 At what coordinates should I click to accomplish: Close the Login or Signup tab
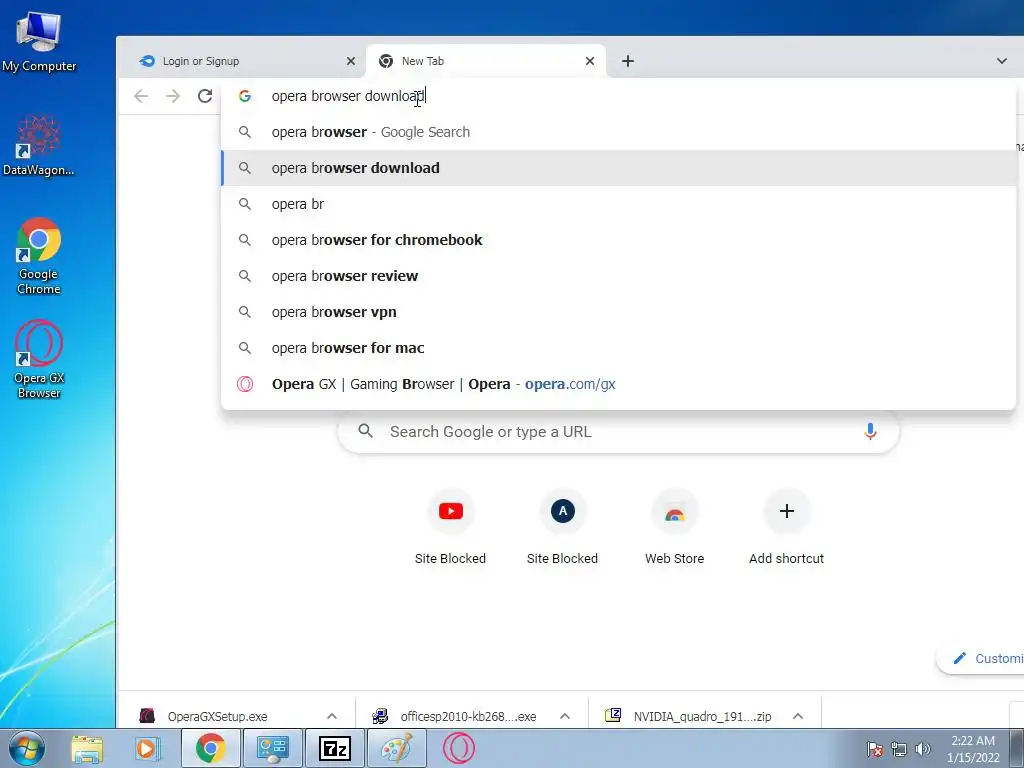pos(351,61)
